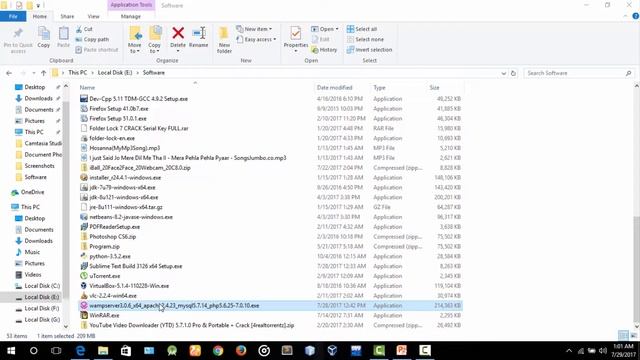Open the Easy access dropdown

tap(256, 39)
